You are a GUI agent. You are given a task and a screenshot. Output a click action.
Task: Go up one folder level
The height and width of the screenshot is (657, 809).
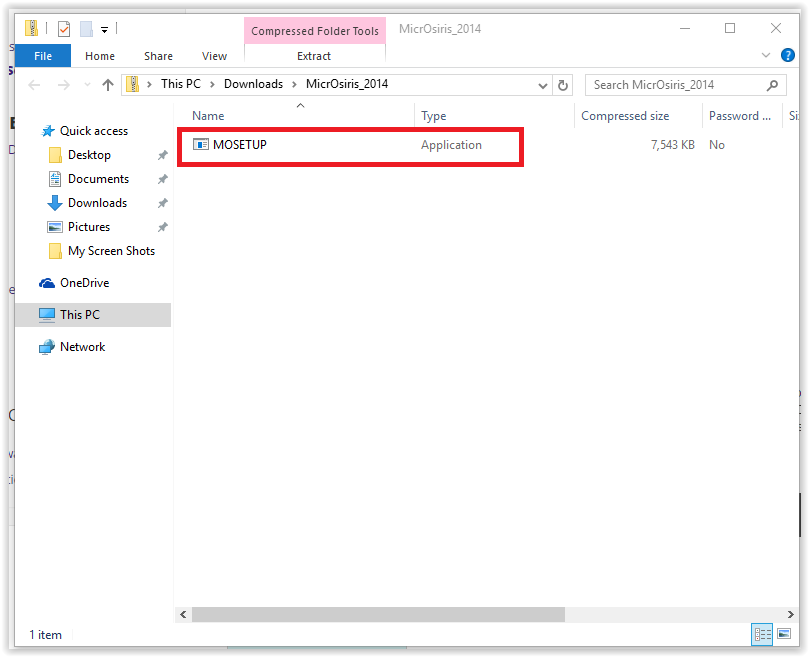[x=107, y=85]
